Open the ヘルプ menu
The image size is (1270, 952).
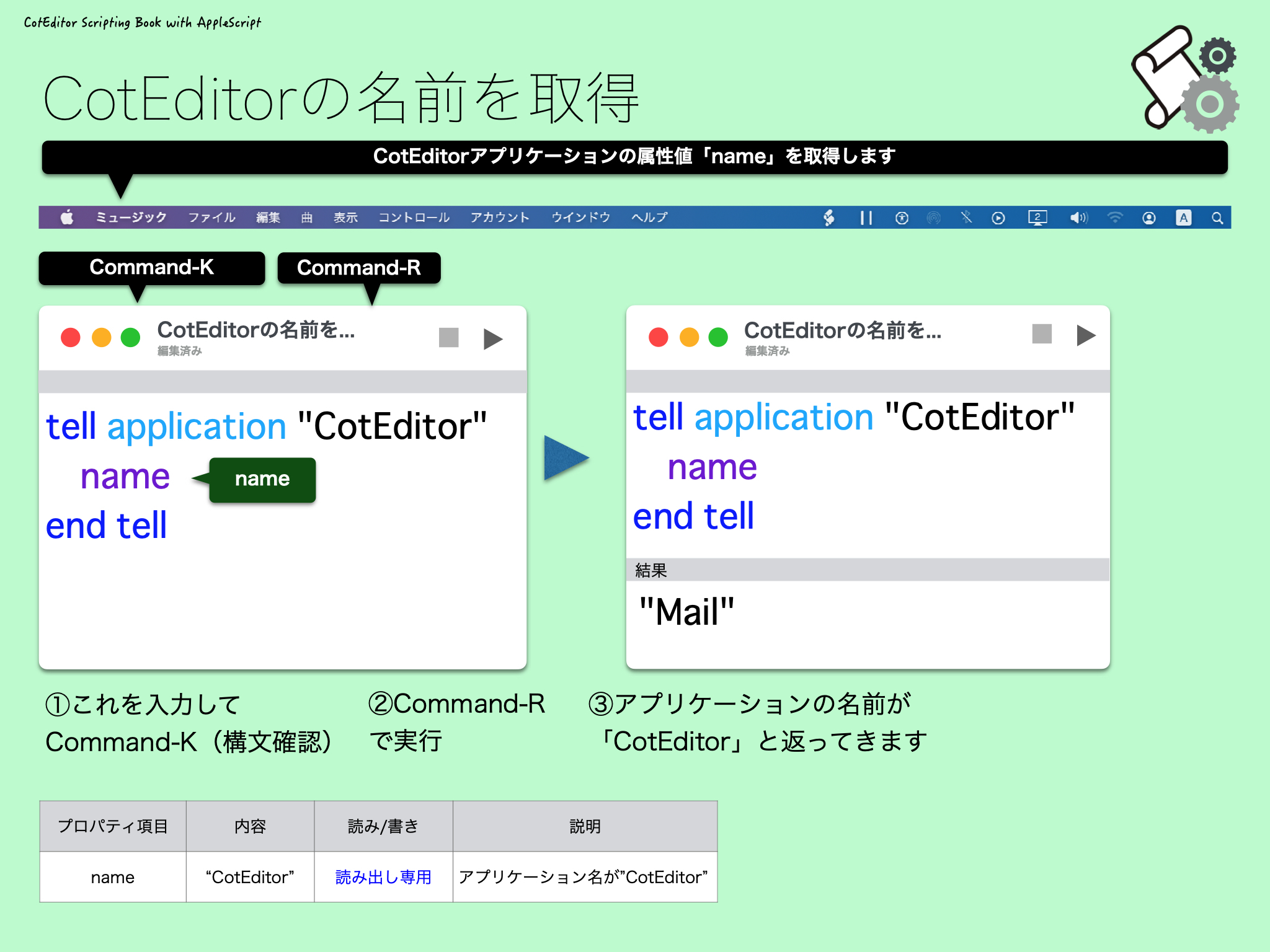tap(649, 218)
